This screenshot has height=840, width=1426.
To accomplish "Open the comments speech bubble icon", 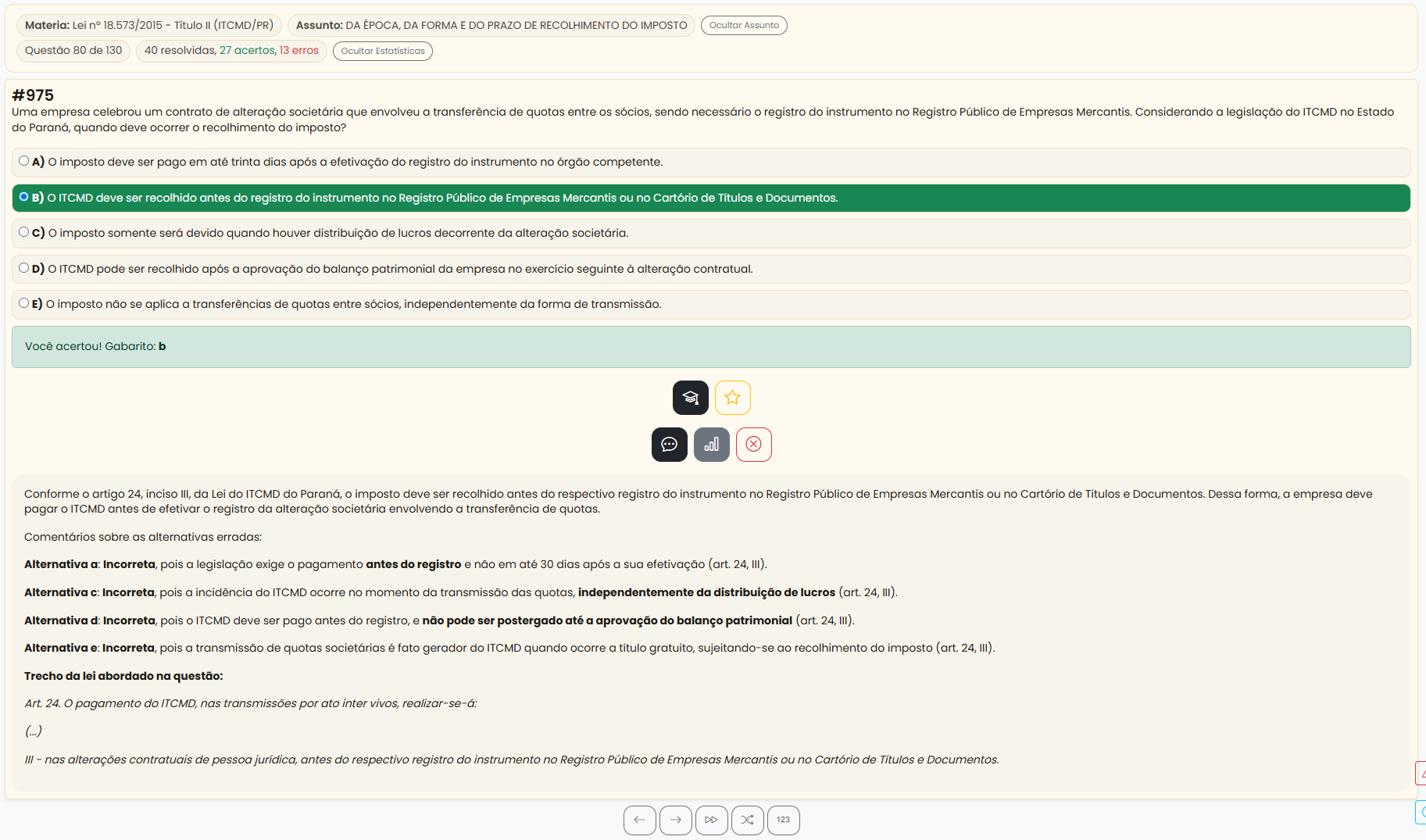I will [669, 445].
